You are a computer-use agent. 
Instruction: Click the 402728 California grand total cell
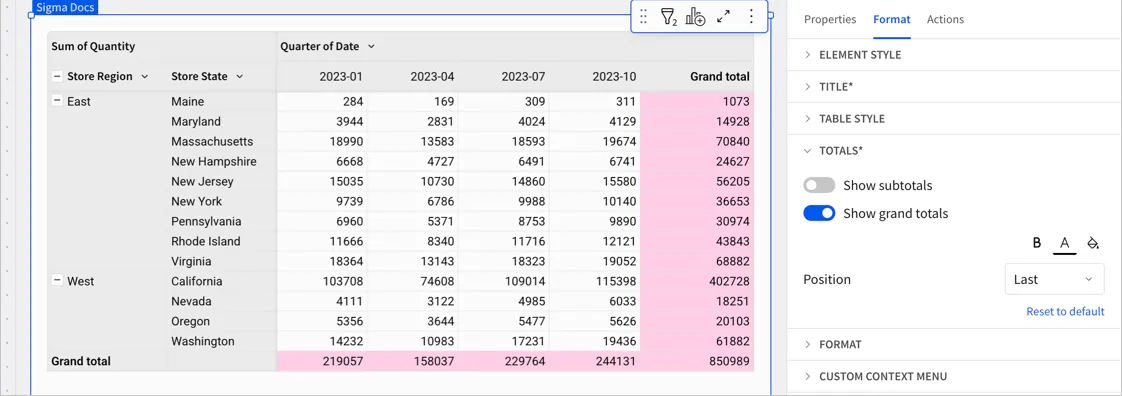click(698, 281)
